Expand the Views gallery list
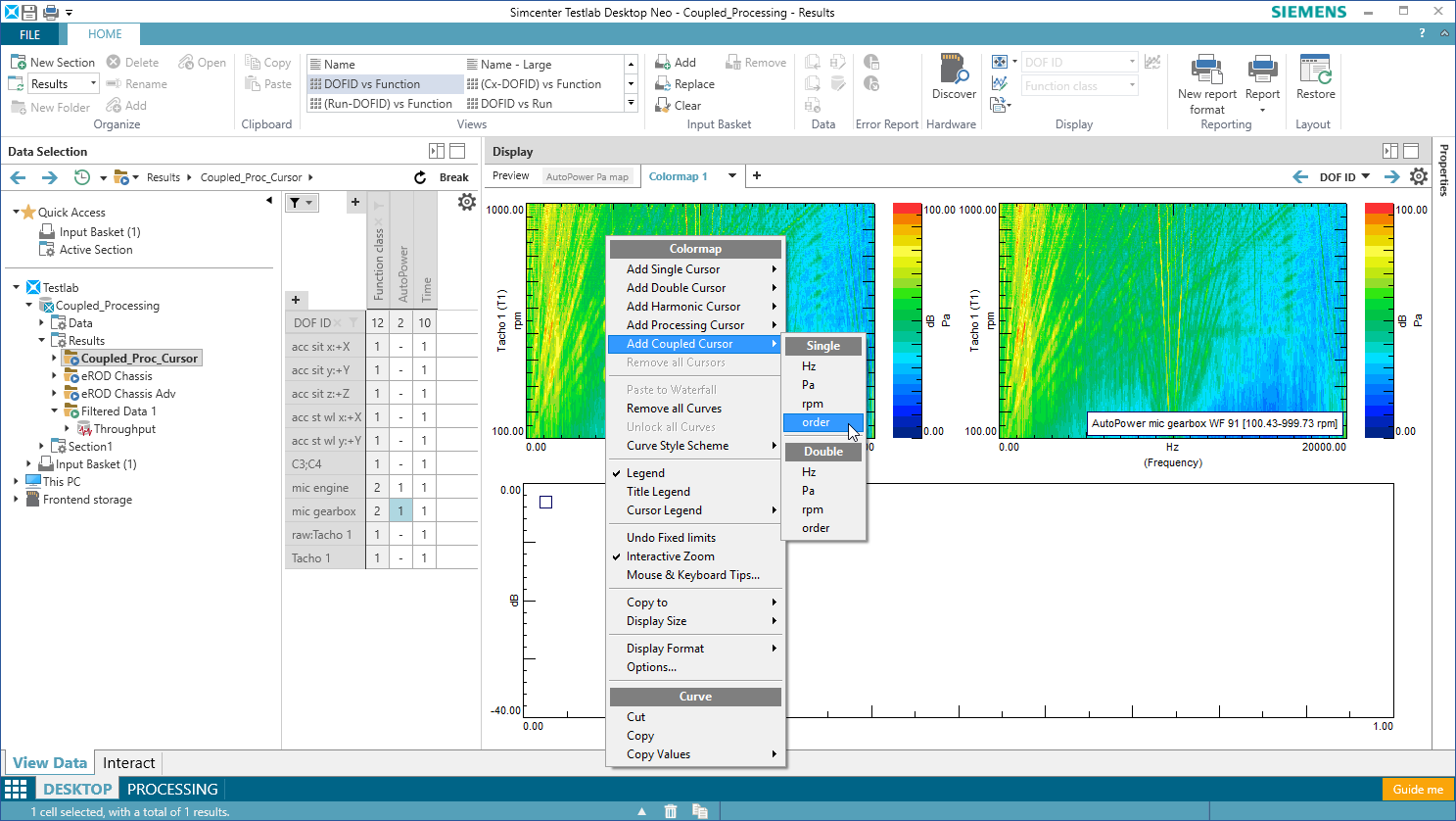This screenshot has width=1456, height=821. (631, 103)
